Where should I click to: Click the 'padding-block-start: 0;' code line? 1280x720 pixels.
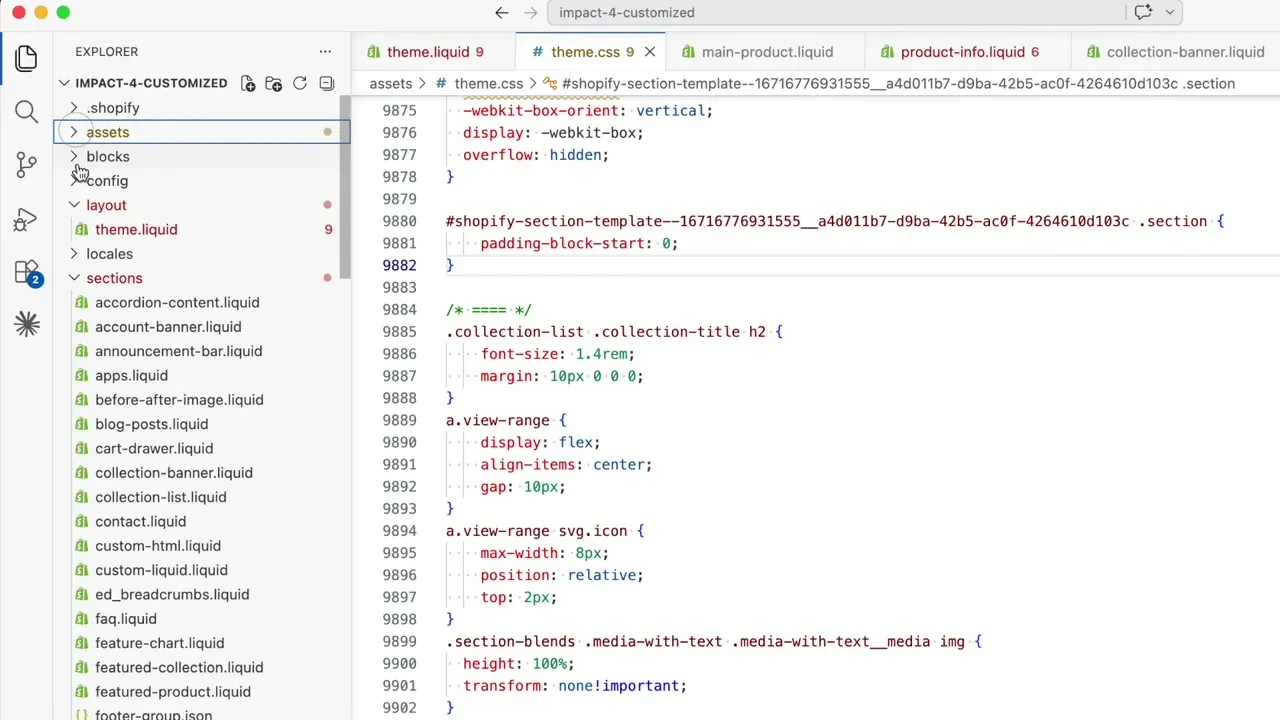[579, 243]
